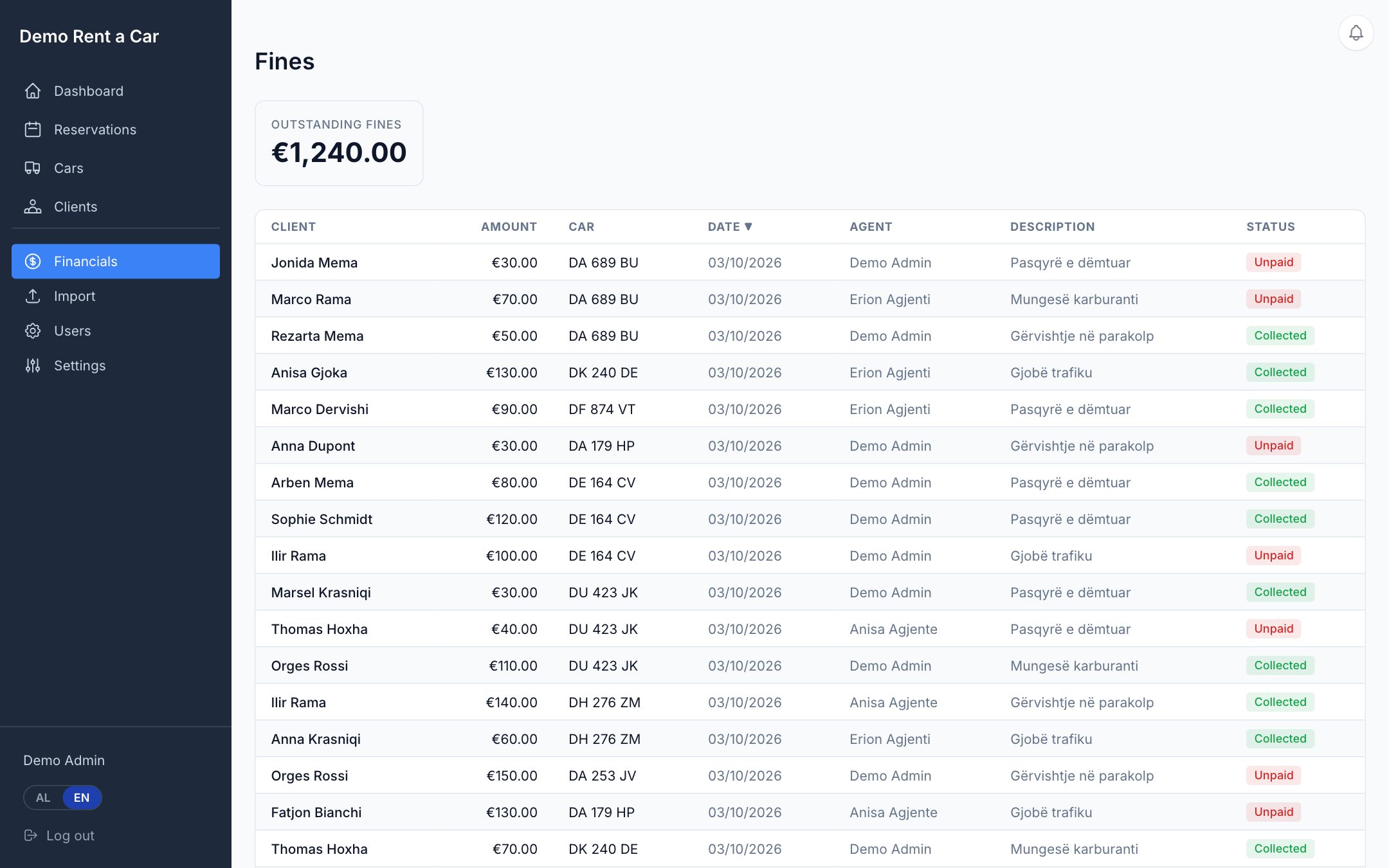Click Anisa Agjente in Thomas Hoxha €40.00 row
The image size is (1389, 868).
coord(893,629)
